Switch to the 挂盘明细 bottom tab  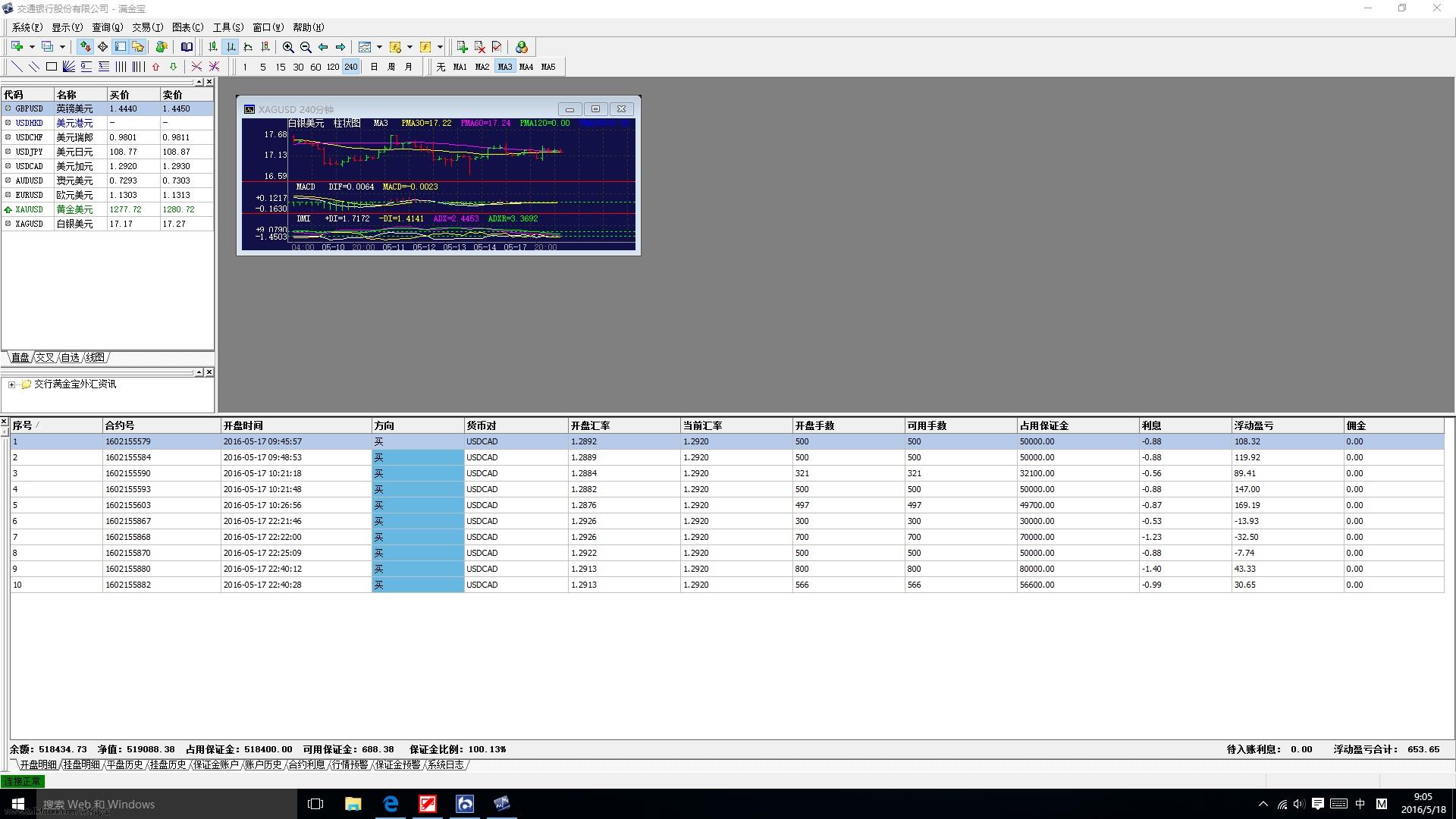(81, 764)
